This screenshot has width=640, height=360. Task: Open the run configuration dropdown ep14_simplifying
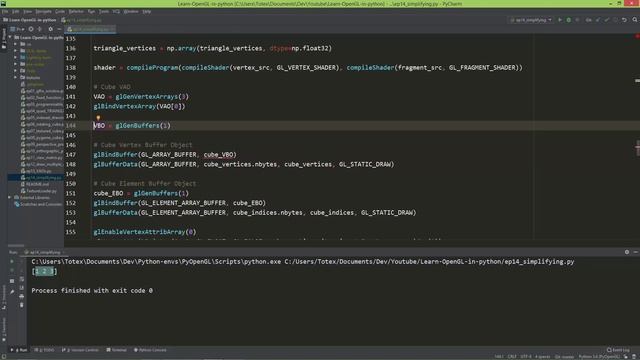531,20
